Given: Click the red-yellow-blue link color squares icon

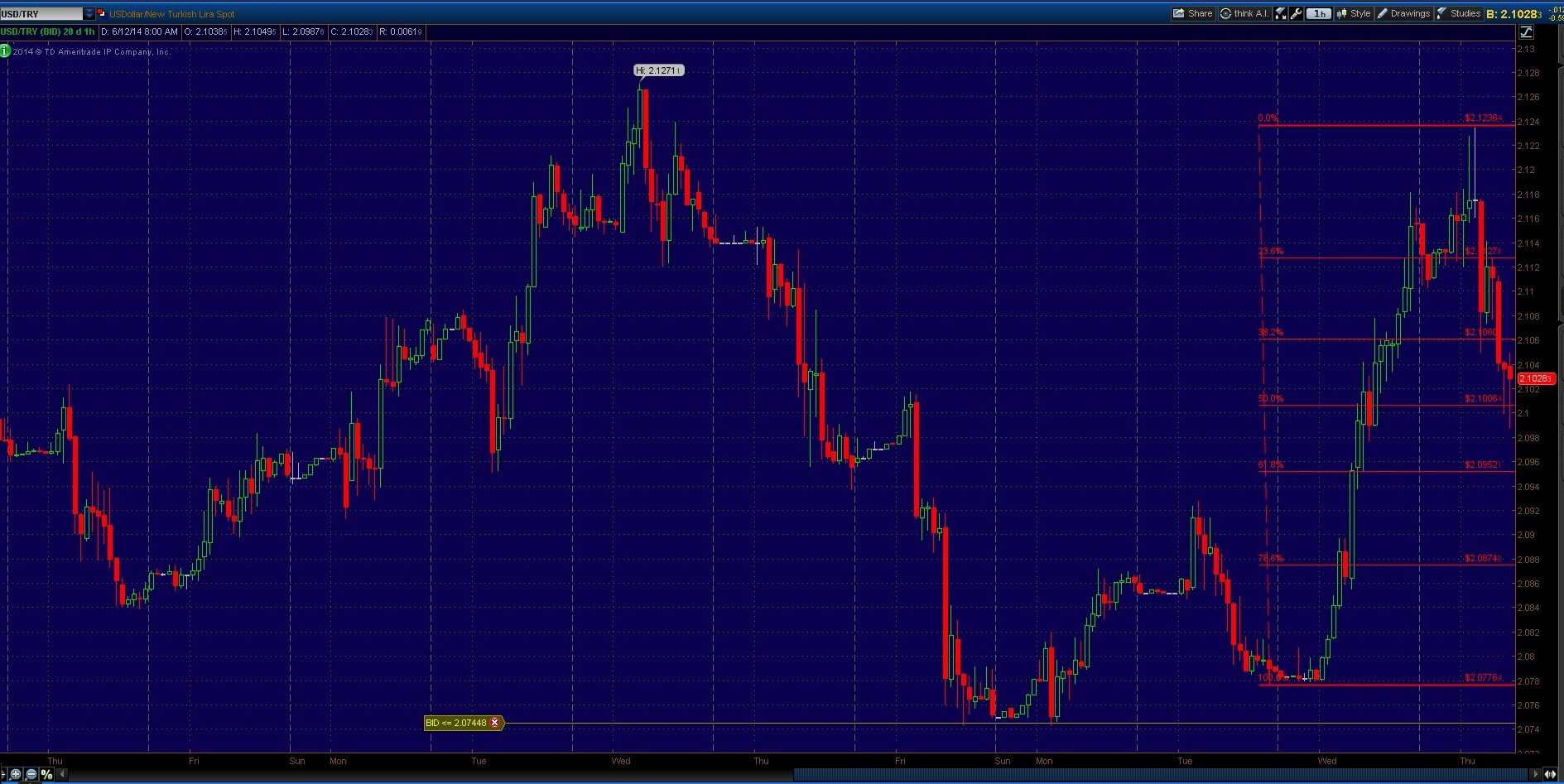Looking at the screenshot, I should pos(102,14).
